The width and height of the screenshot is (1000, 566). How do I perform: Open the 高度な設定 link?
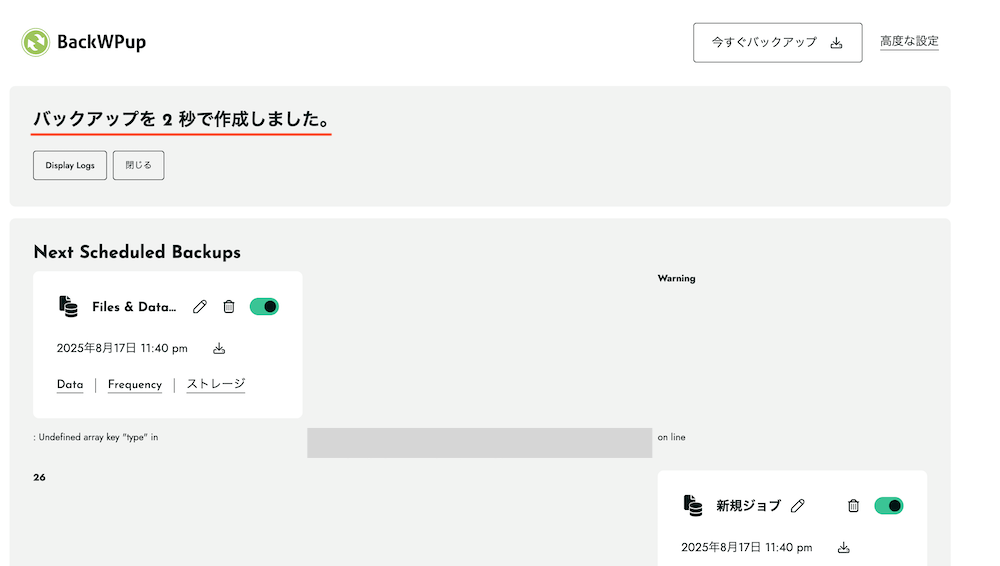pyautogui.click(x=909, y=41)
